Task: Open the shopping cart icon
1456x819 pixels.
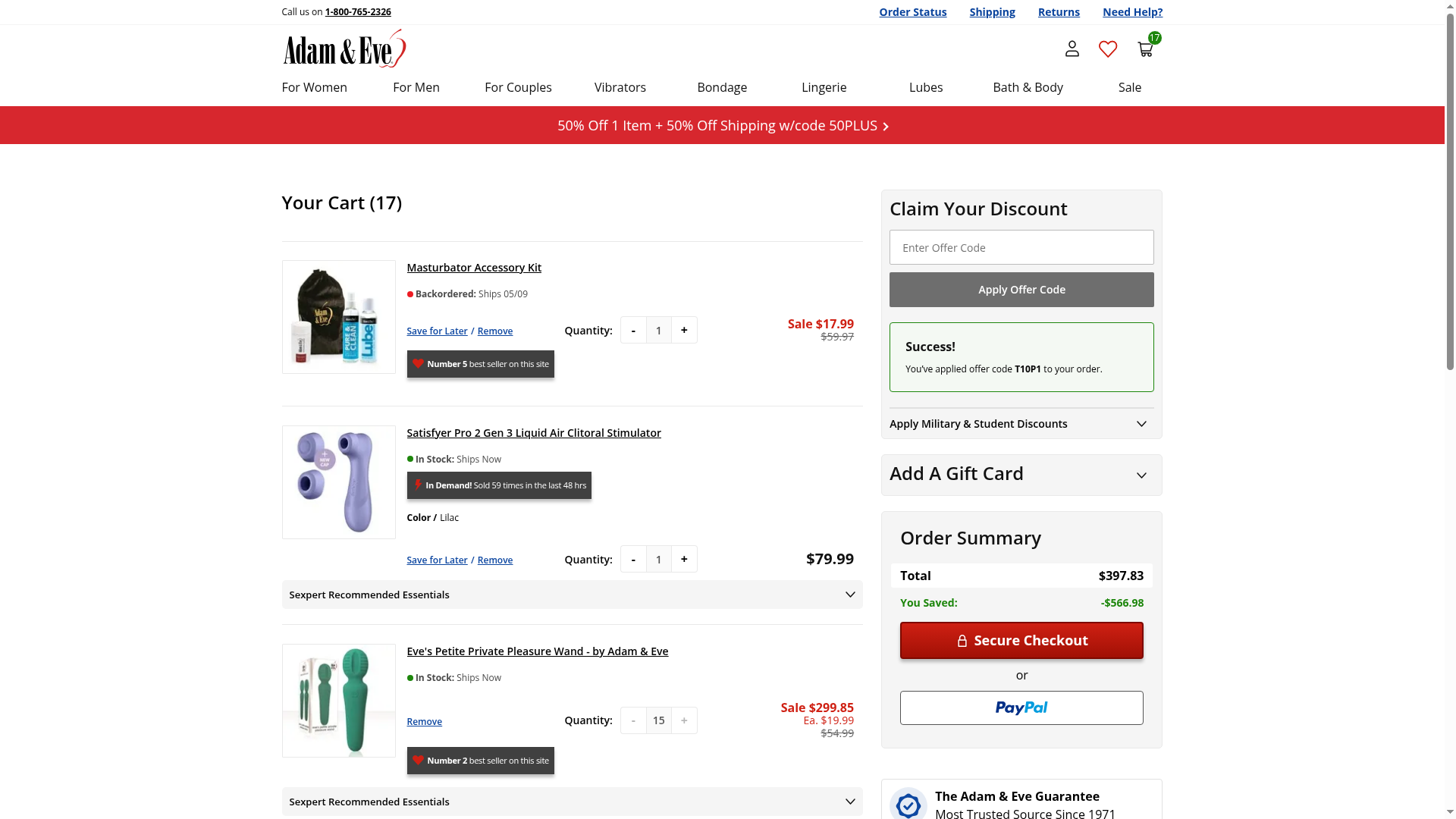Action: [x=1145, y=49]
